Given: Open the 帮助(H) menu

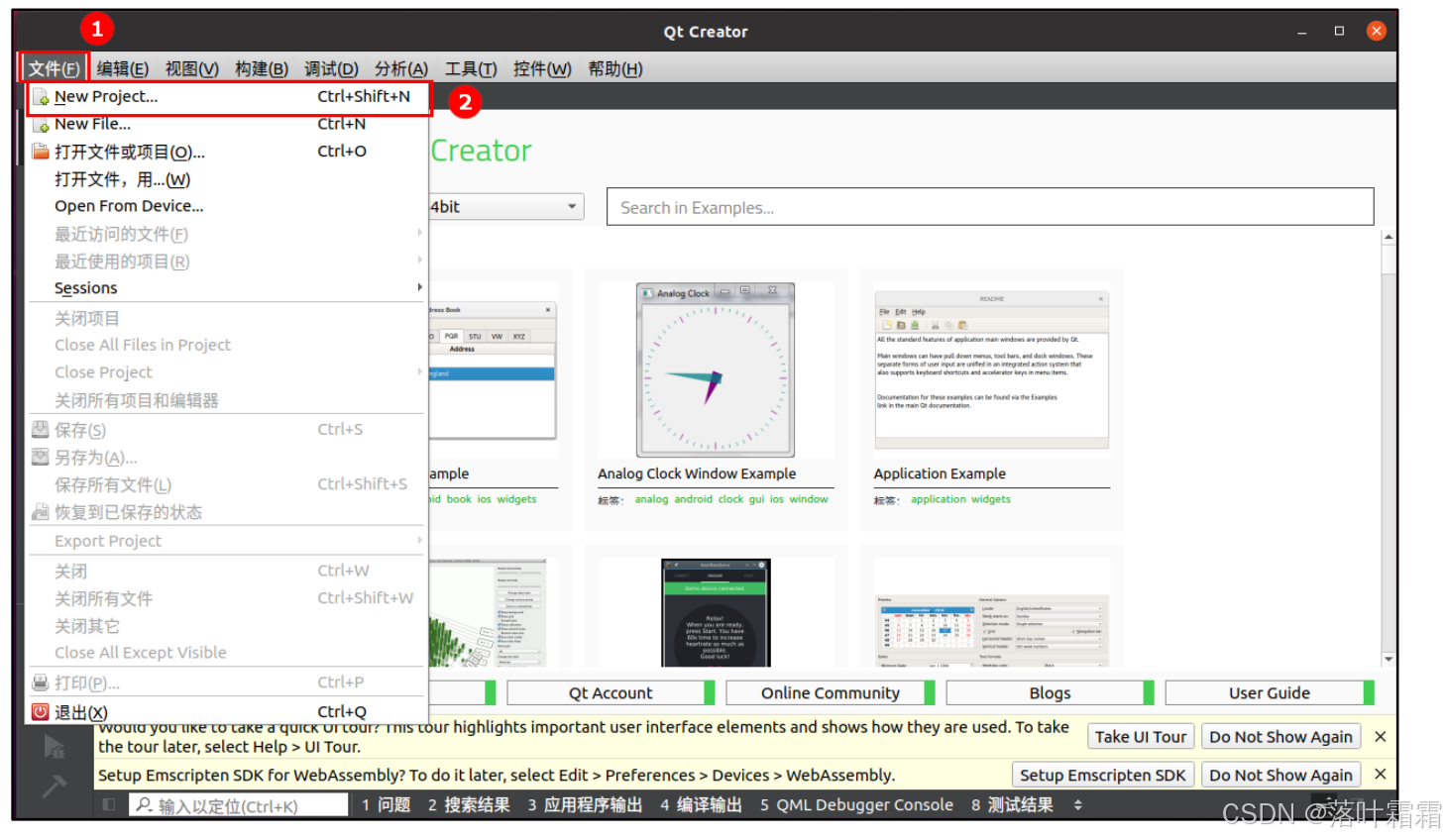Looking at the screenshot, I should [x=615, y=68].
